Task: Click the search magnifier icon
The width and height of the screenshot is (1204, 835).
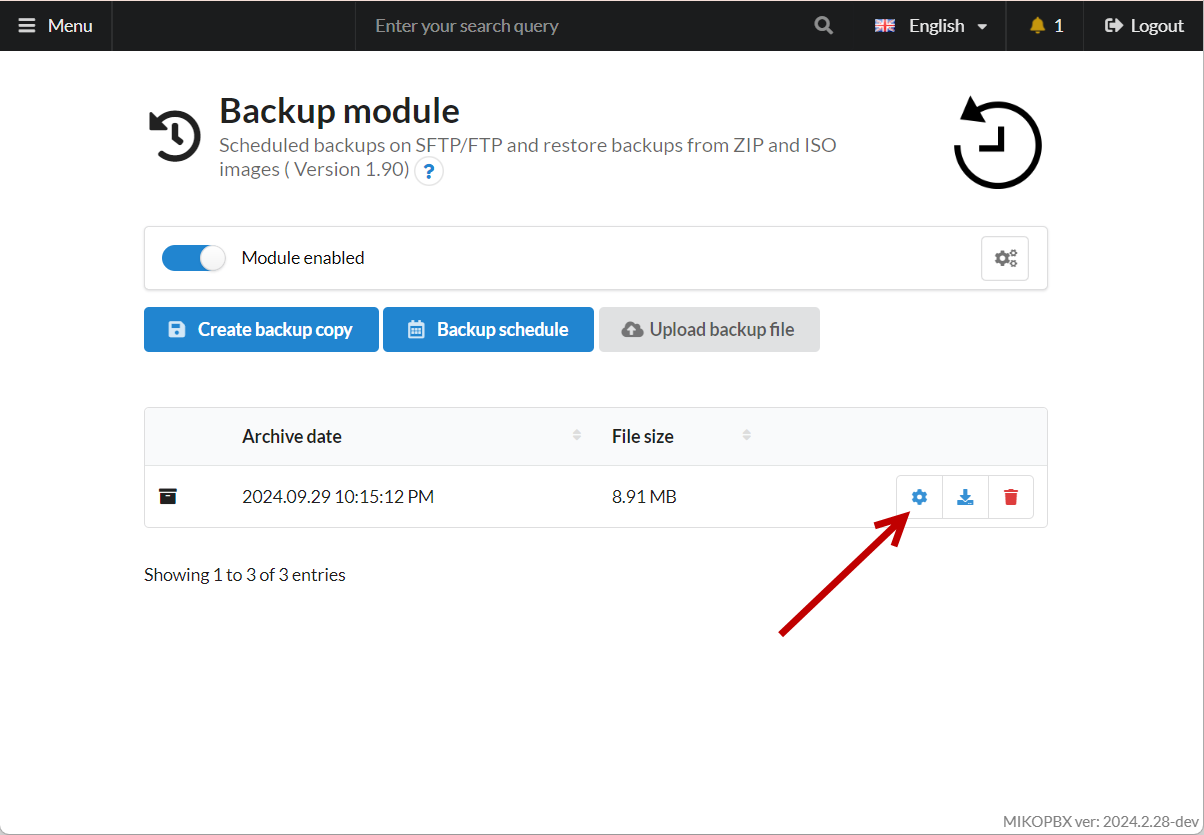Action: click(x=823, y=26)
